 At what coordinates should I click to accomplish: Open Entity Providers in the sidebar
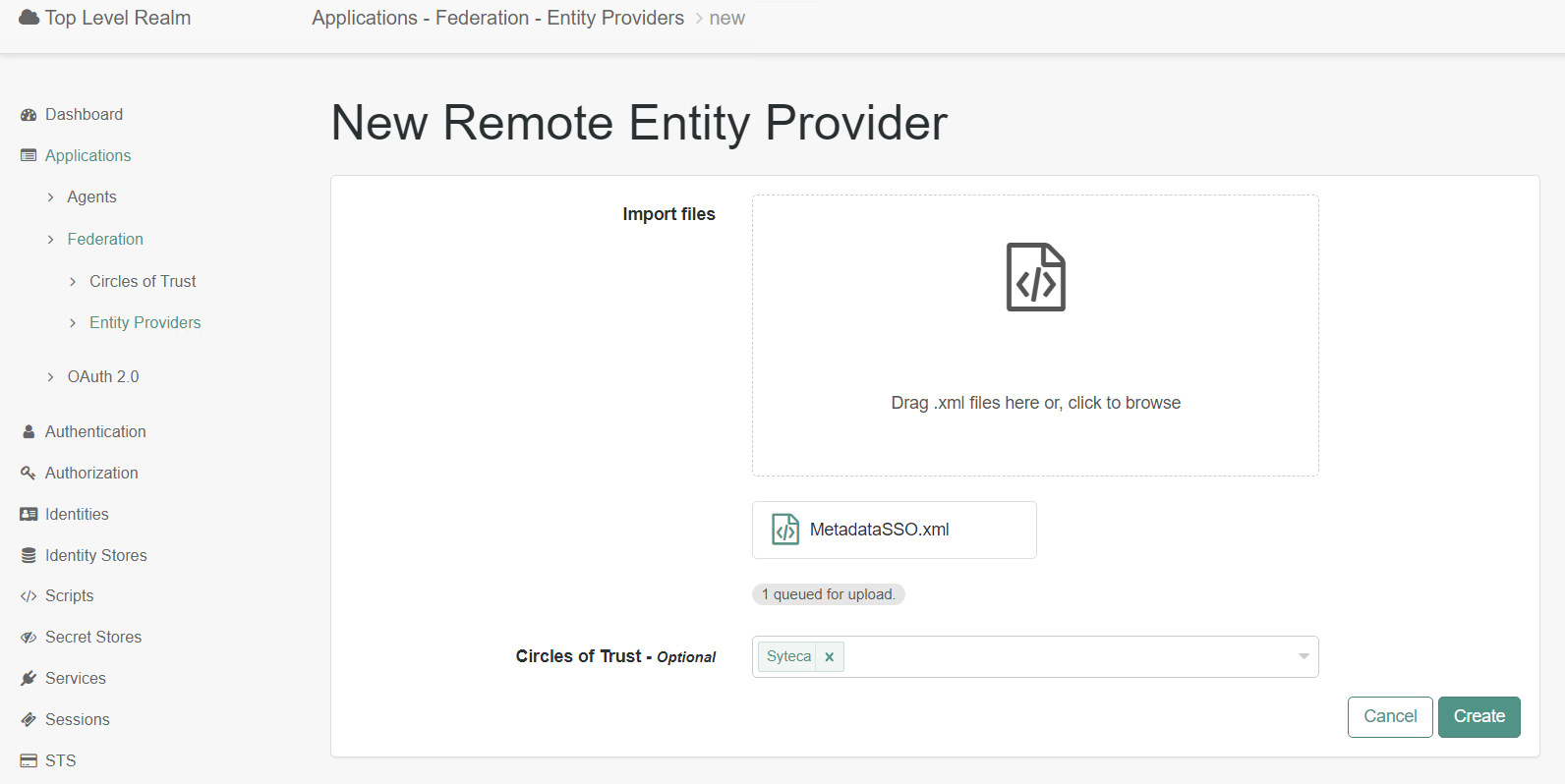[x=145, y=322]
